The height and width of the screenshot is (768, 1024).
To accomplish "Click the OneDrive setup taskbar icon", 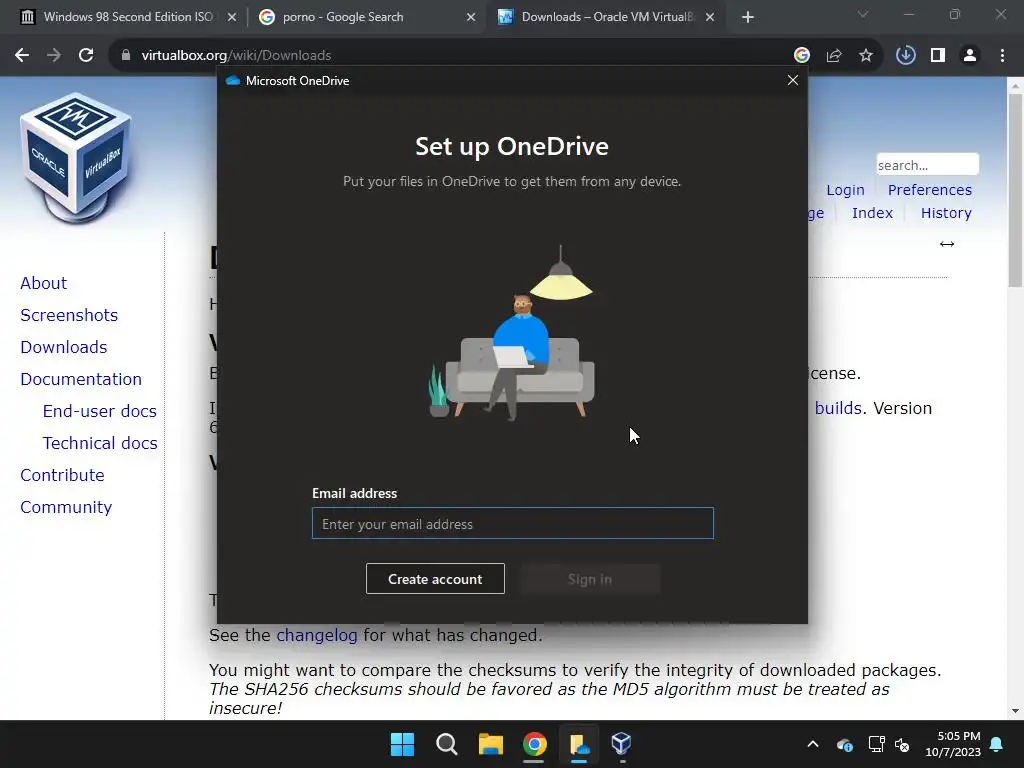I will (579, 744).
